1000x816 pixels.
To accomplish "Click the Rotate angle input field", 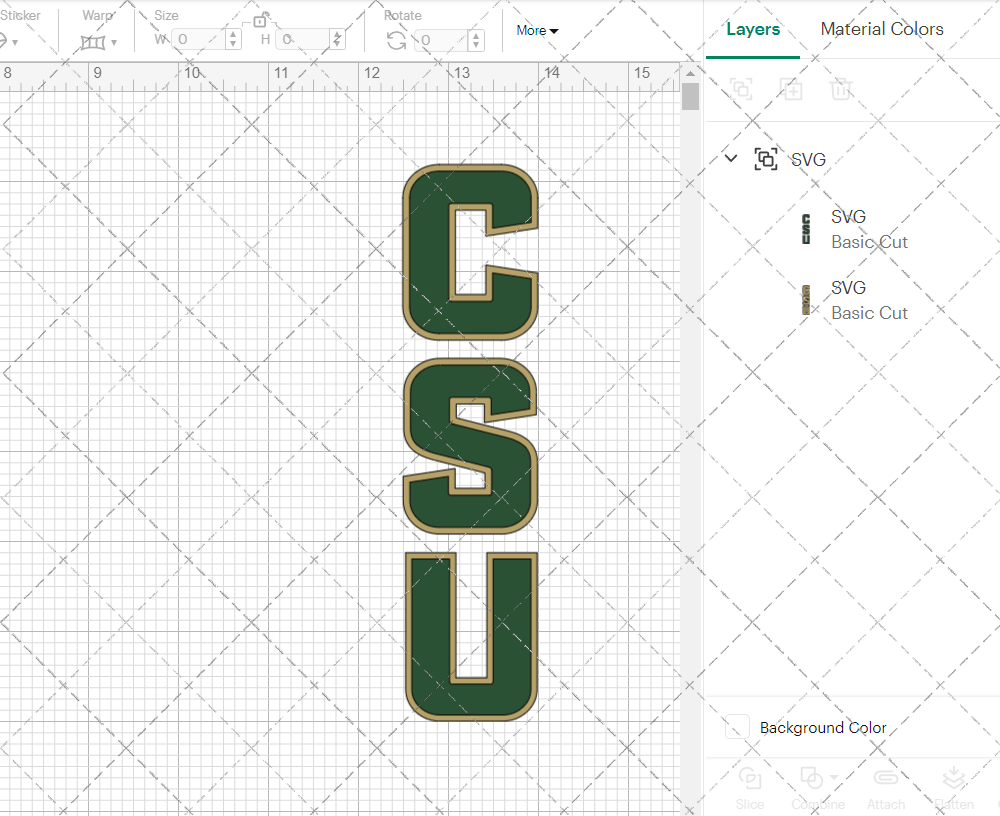I will pos(443,40).
